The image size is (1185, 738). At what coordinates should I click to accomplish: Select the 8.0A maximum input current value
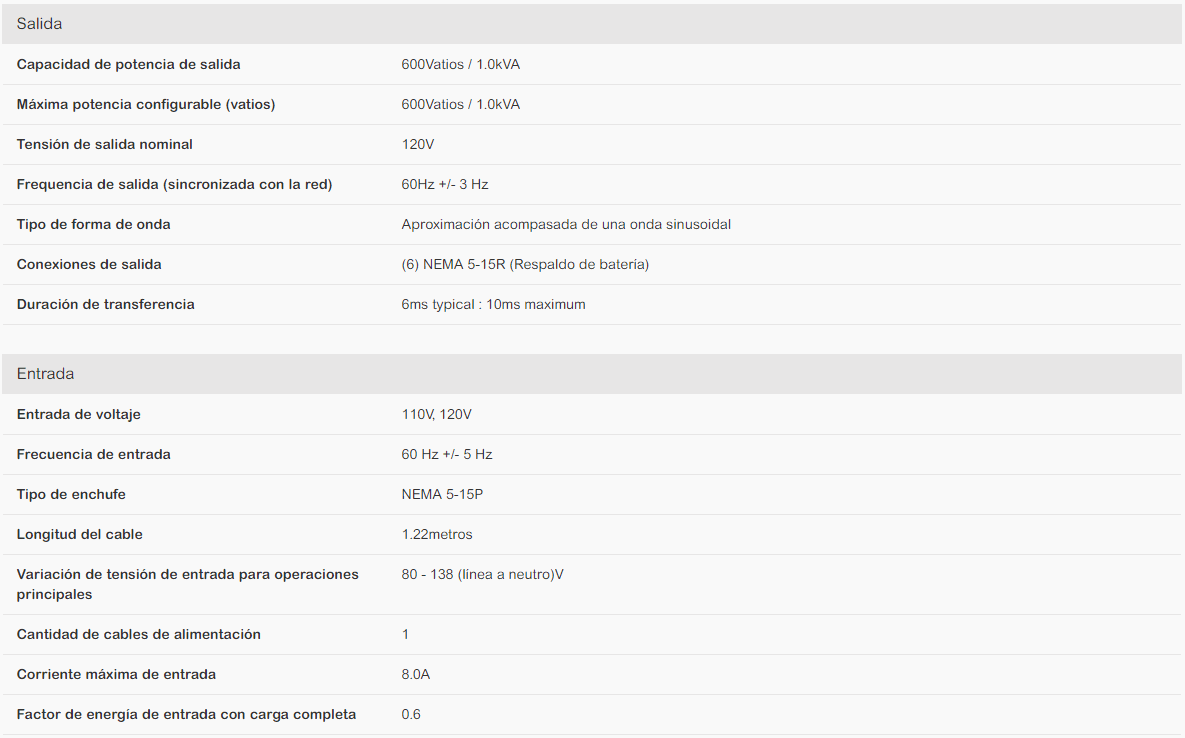tap(416, 675)
